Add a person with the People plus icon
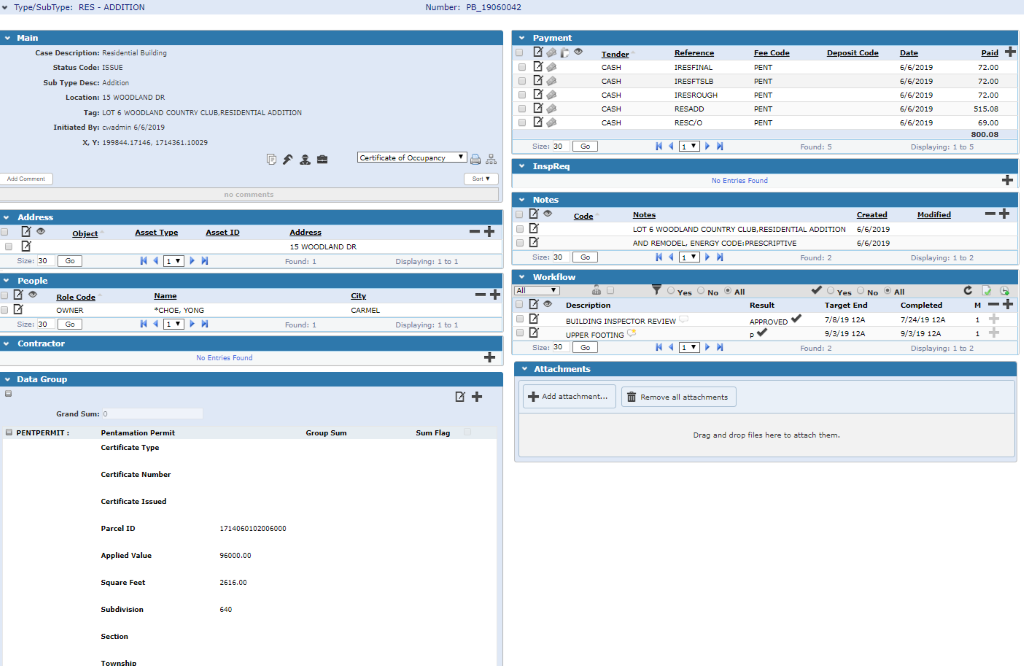 coord(495,295)
